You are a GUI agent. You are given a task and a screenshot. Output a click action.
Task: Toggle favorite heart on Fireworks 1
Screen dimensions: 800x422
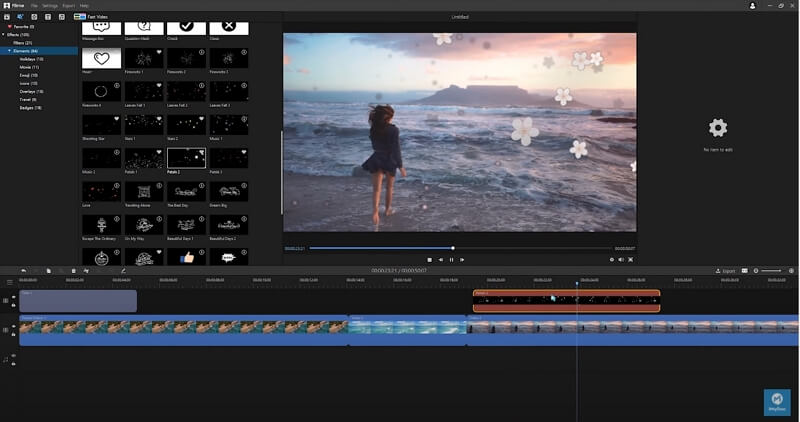[159, 52]
